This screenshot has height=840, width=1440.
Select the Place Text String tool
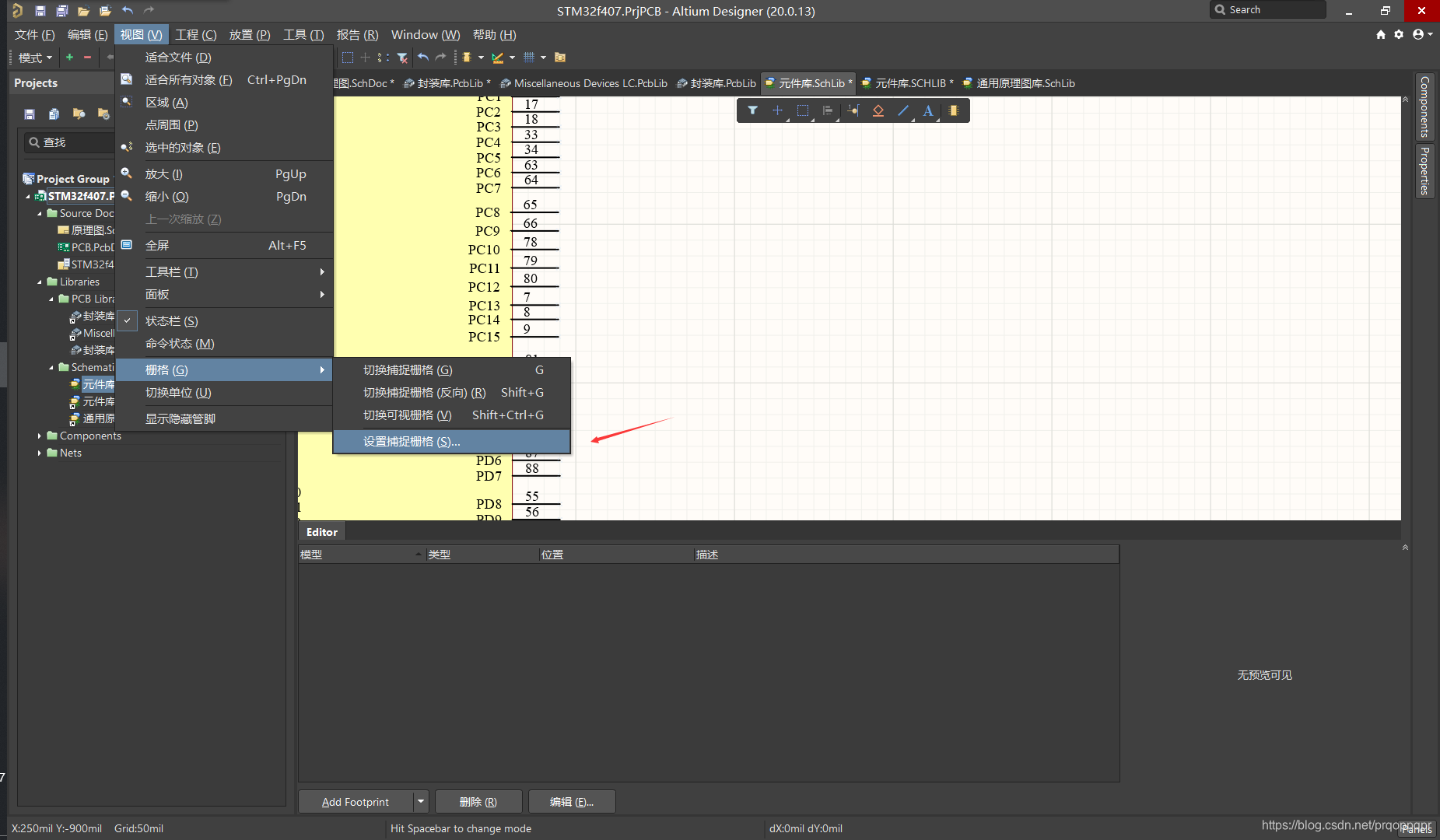(928, 110)
